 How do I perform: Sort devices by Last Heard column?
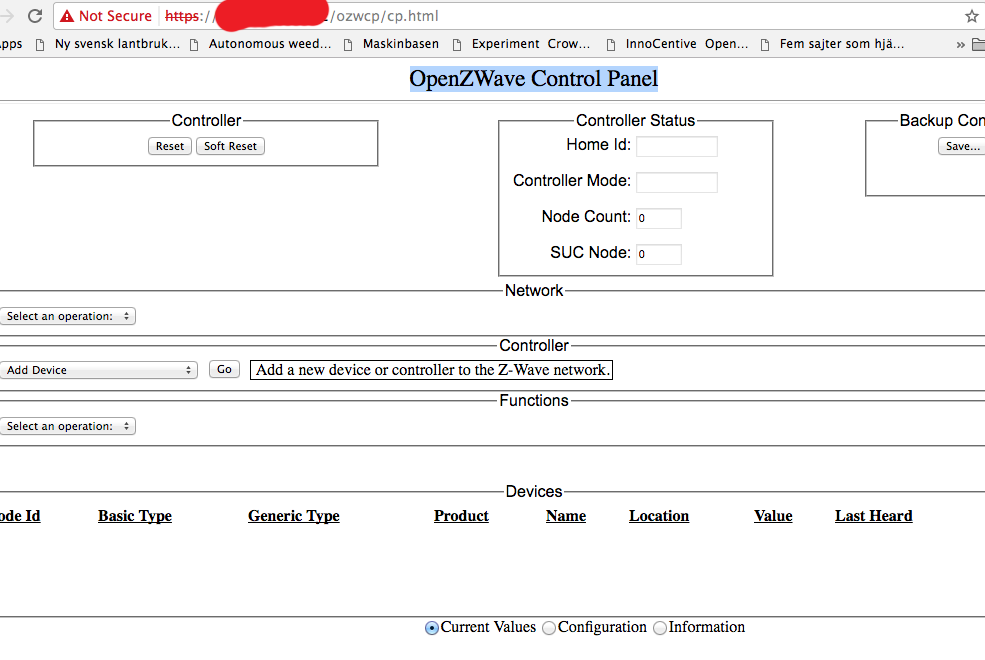[874, 516]
